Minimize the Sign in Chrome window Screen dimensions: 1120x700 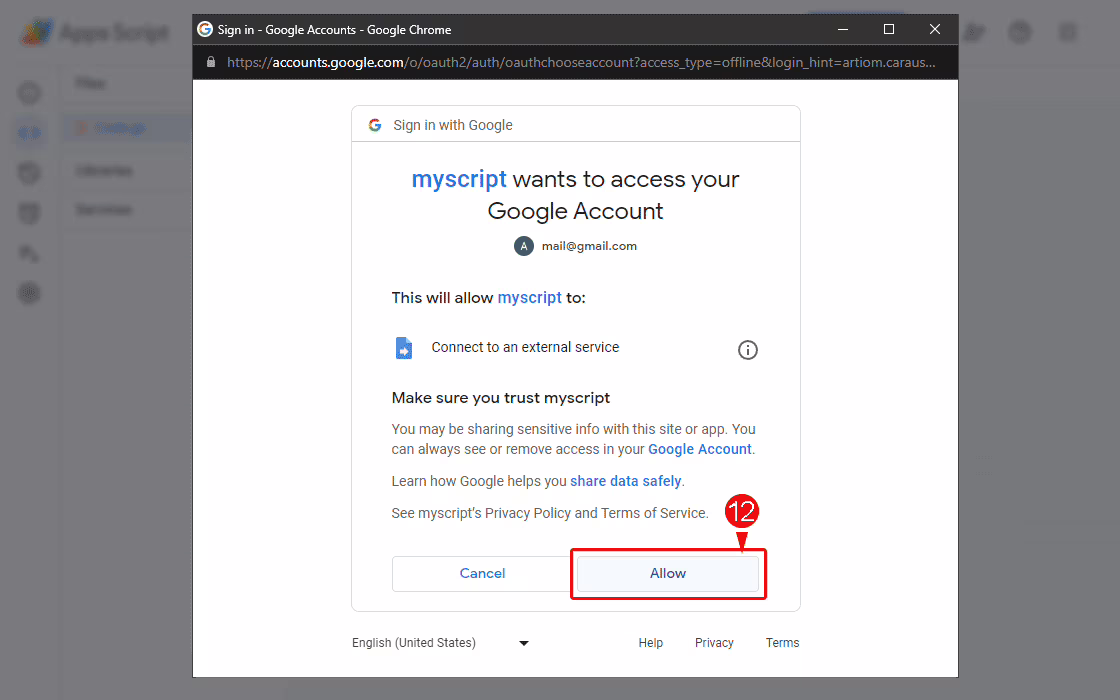click(x=843, y=30)
